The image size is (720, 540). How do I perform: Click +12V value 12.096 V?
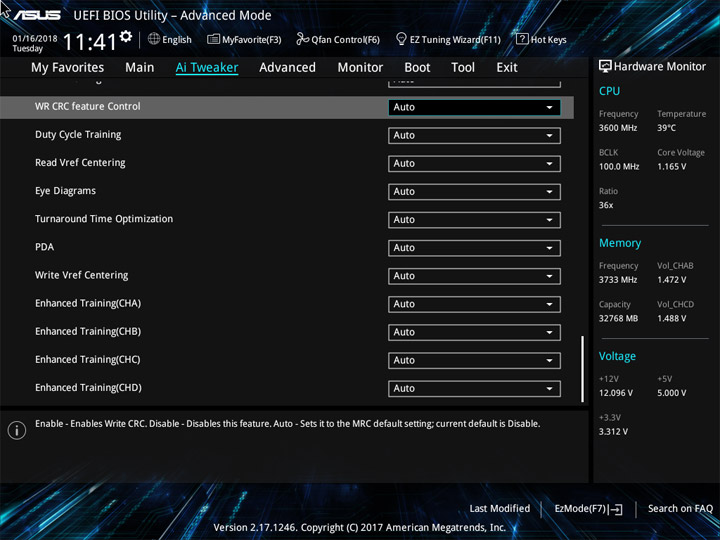pos(616,393)
